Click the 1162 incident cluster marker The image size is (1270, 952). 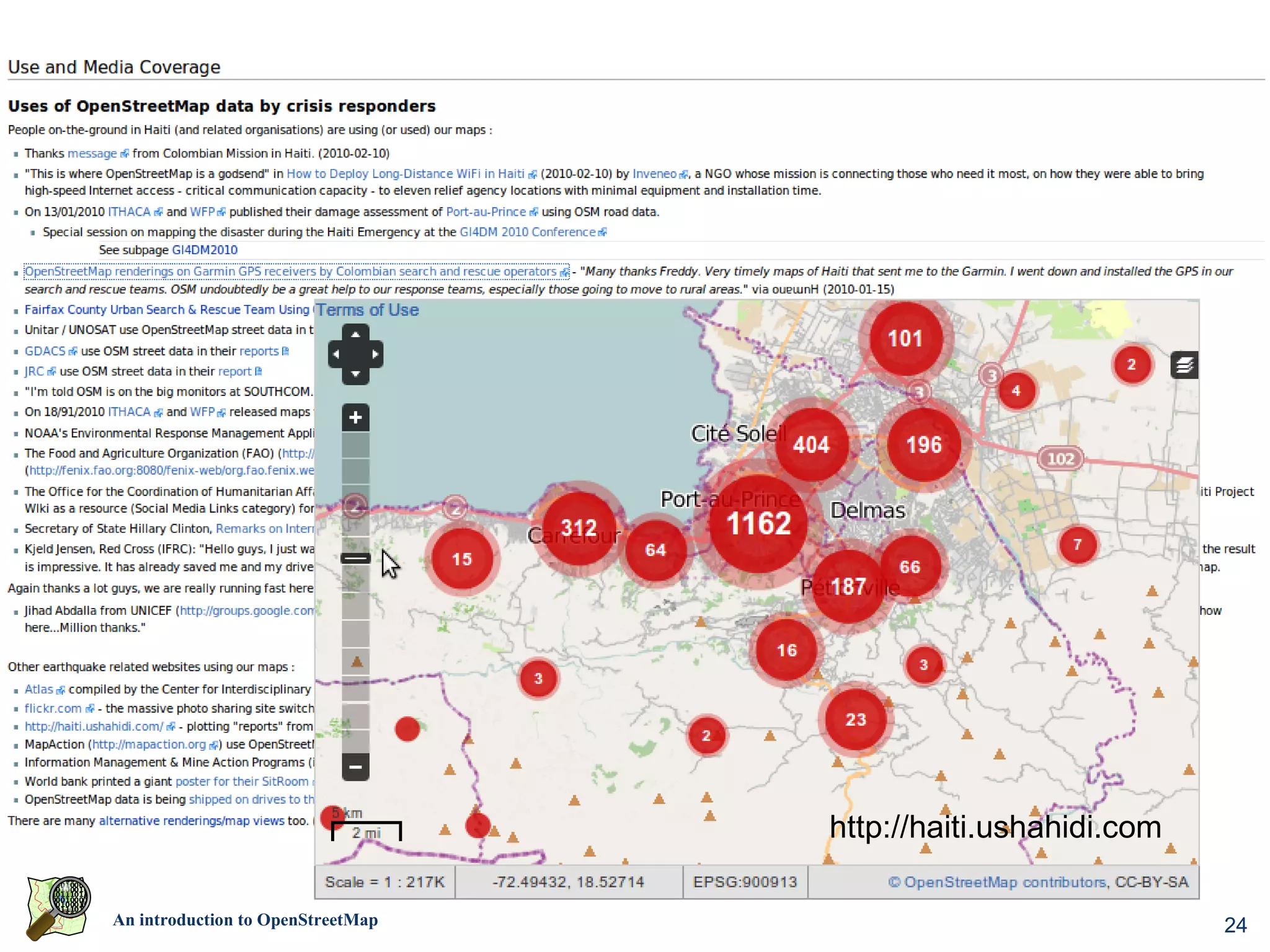tap(758, 524)
